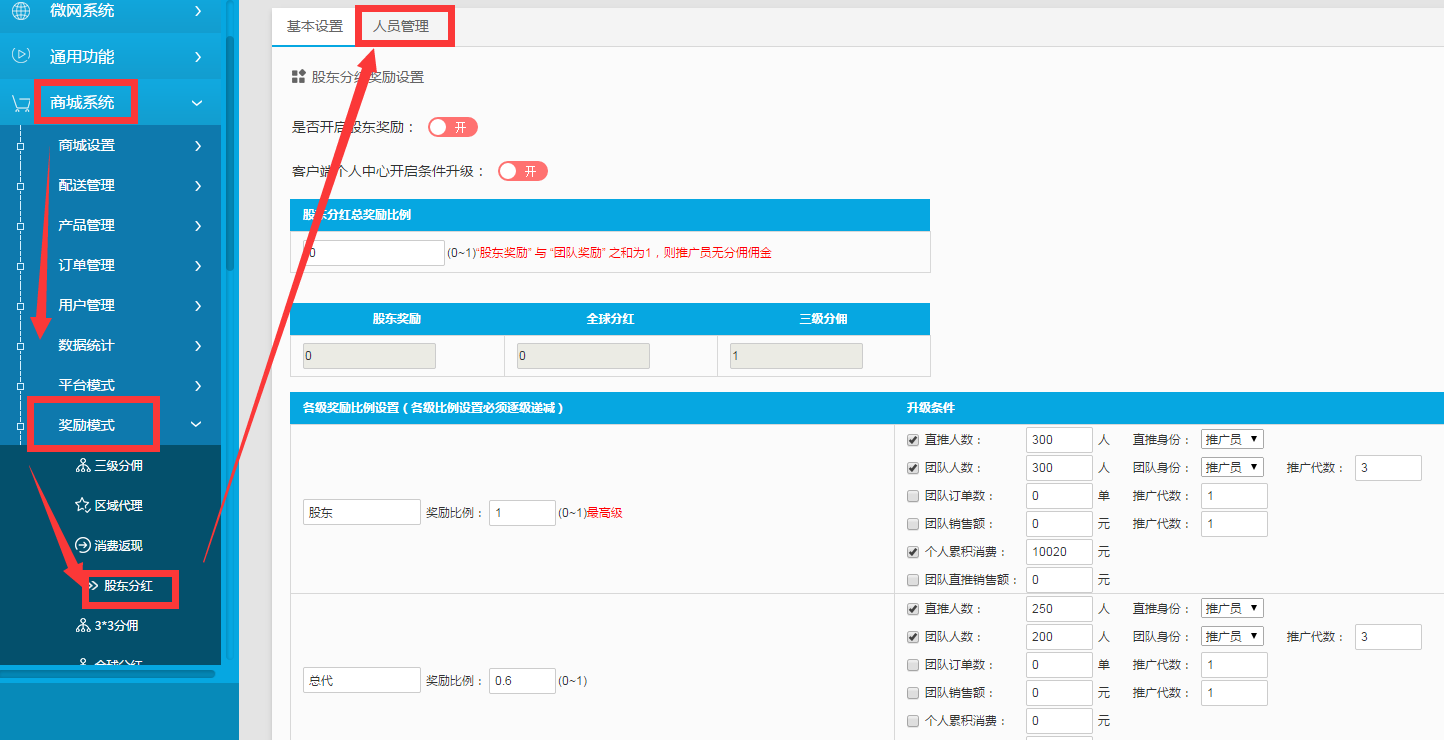
Task: Switch to 基本设置 tab
Action: 315,26
